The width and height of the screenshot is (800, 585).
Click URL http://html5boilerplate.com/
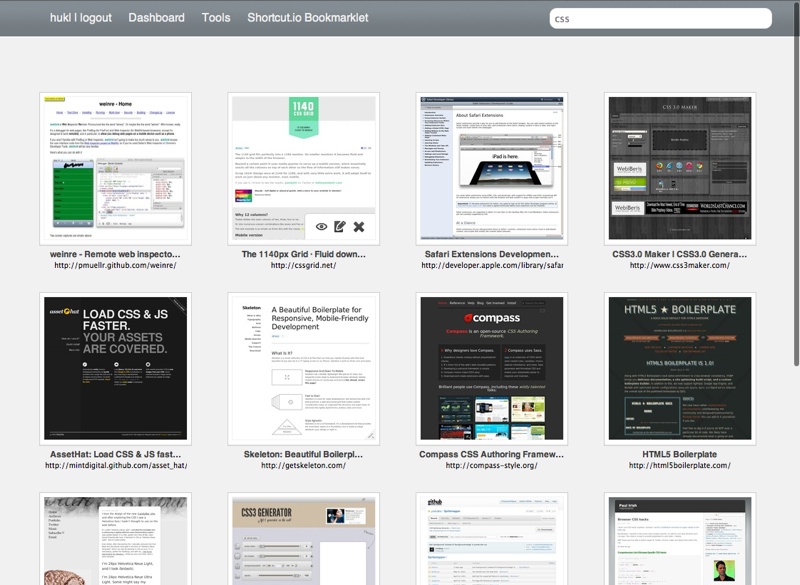point(680,465)
